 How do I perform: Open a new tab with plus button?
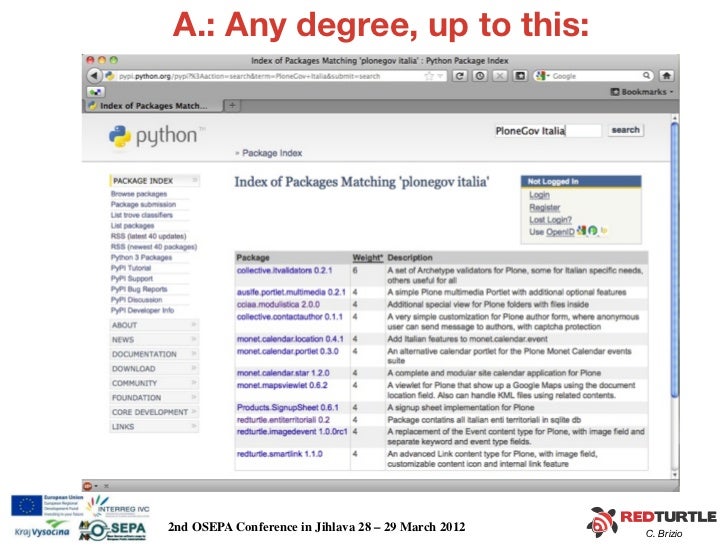[x=232, y=105]
